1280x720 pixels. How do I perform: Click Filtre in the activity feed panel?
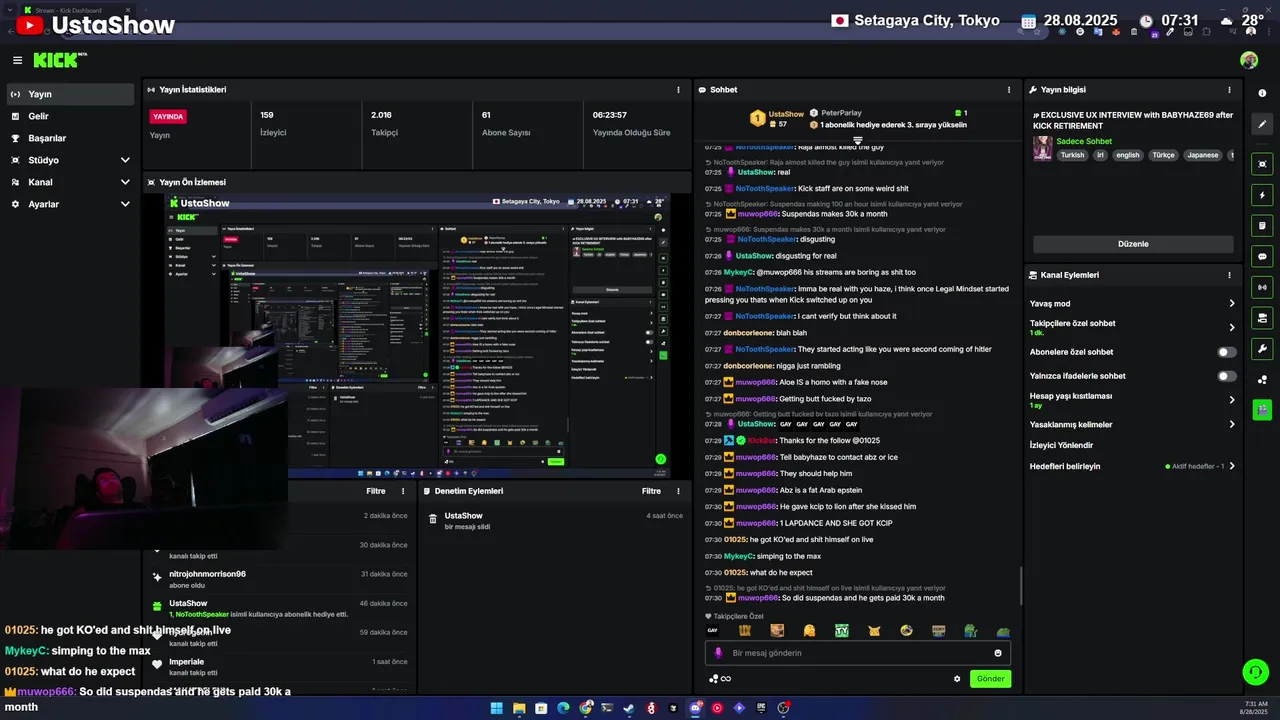click(x=376, y=491)
